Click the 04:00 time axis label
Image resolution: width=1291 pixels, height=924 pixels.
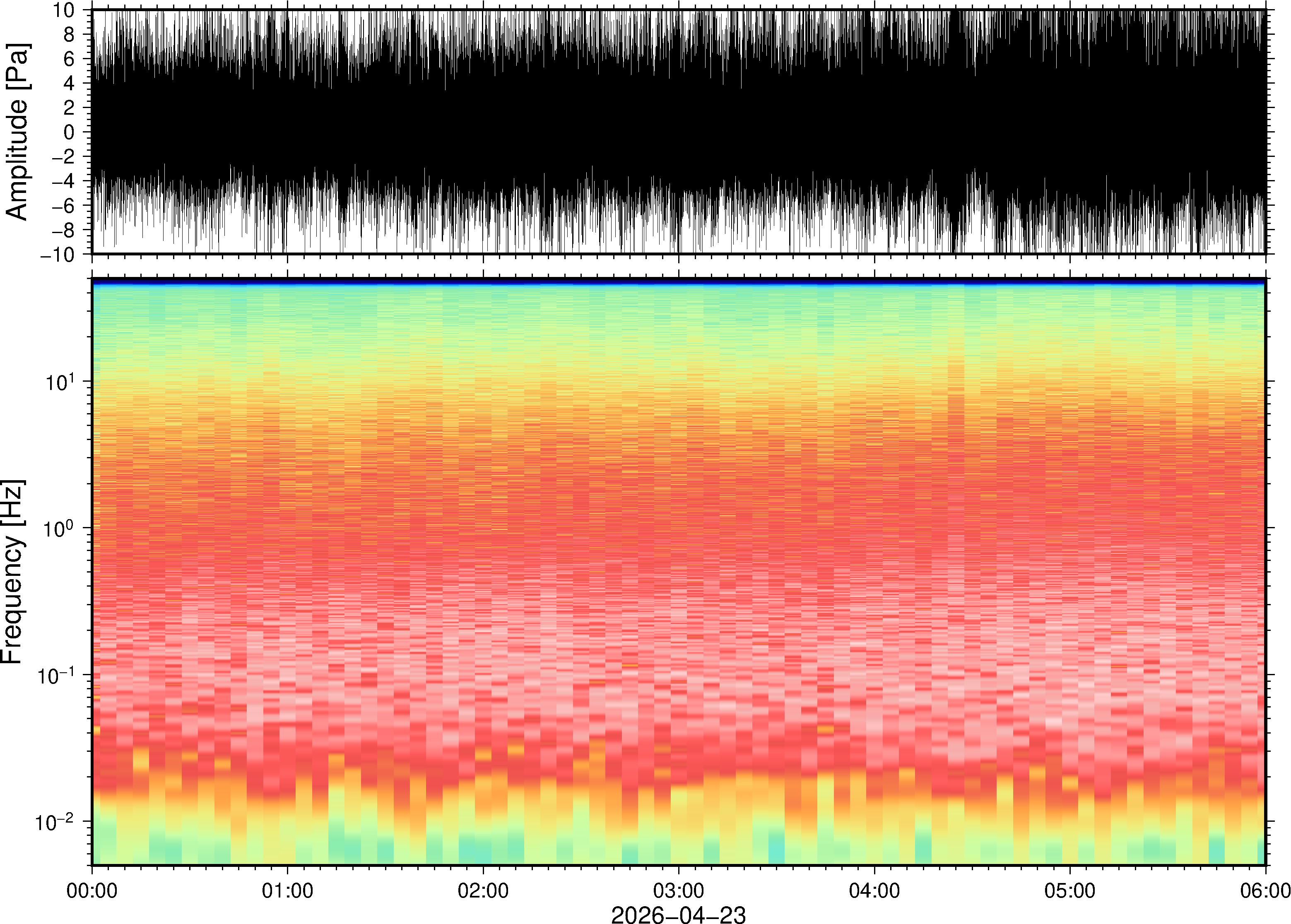click(874, 890)
